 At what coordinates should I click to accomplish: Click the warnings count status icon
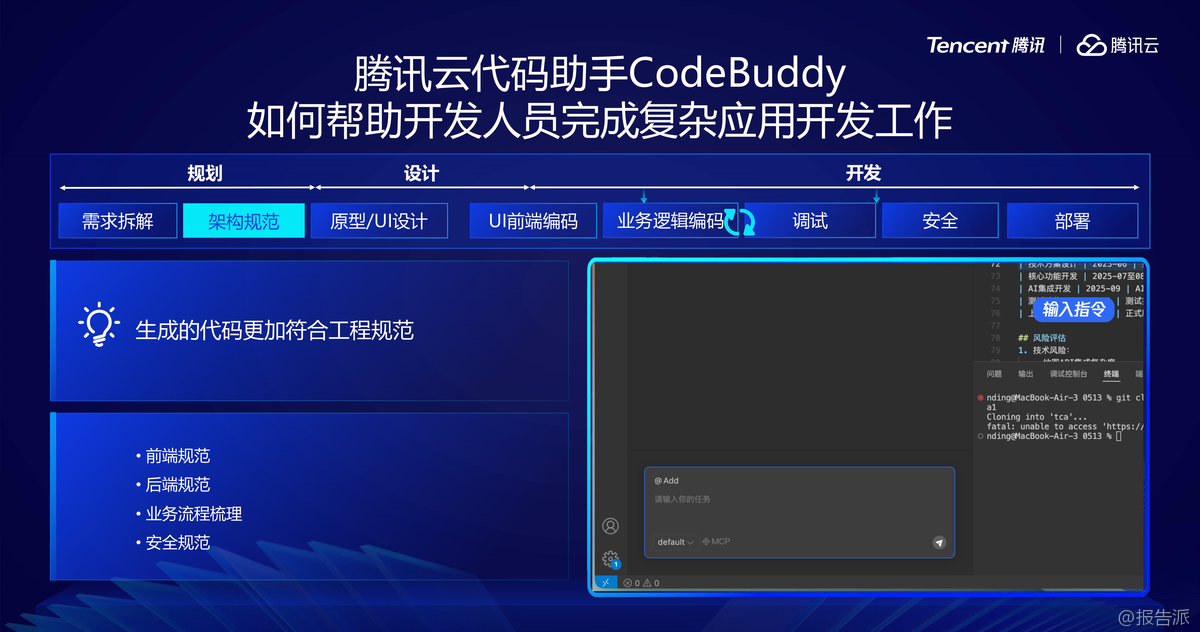tap(650, 583)
